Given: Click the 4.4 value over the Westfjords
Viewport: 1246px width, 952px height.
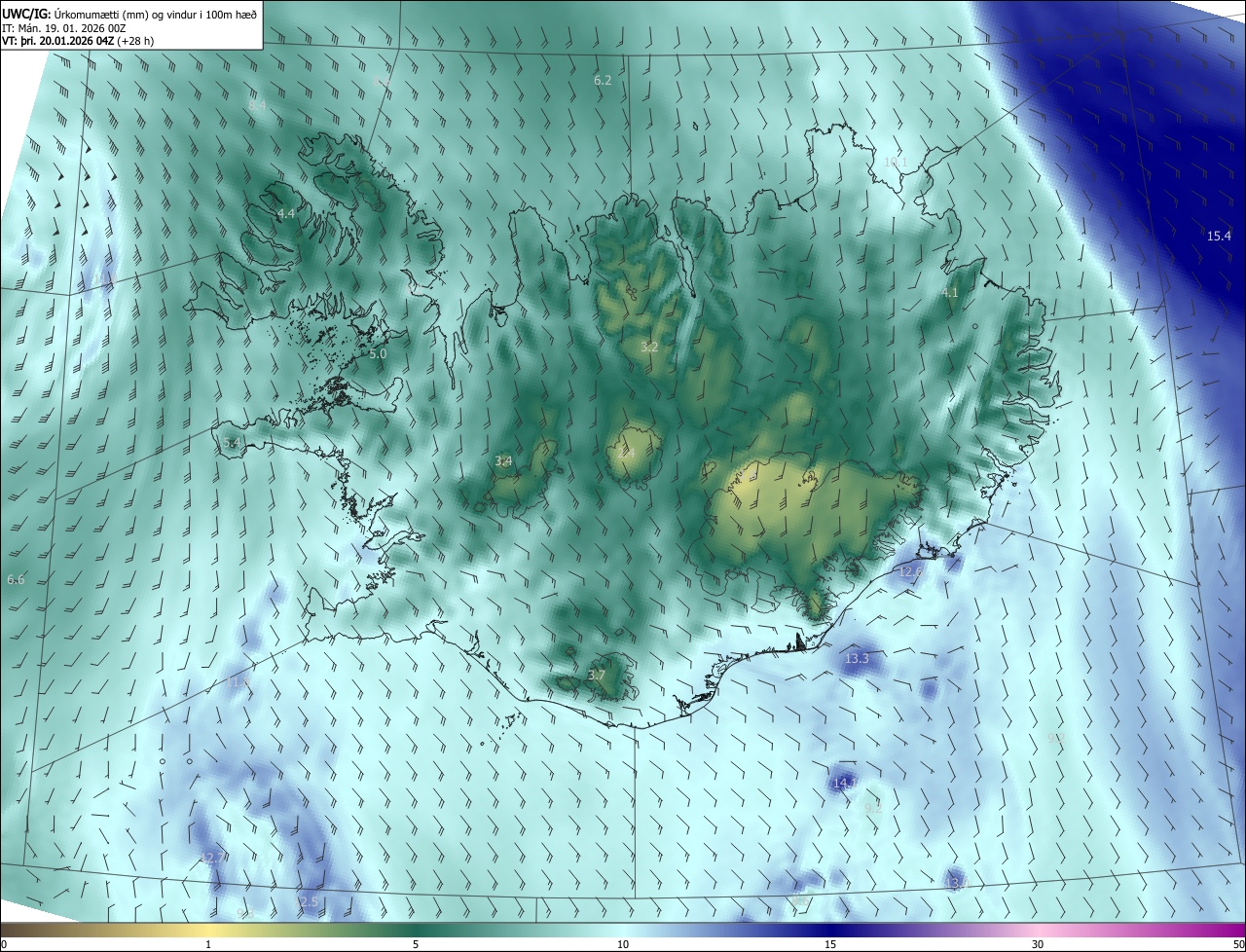Looking at the screenshot, I should click(x=286, y=213).
